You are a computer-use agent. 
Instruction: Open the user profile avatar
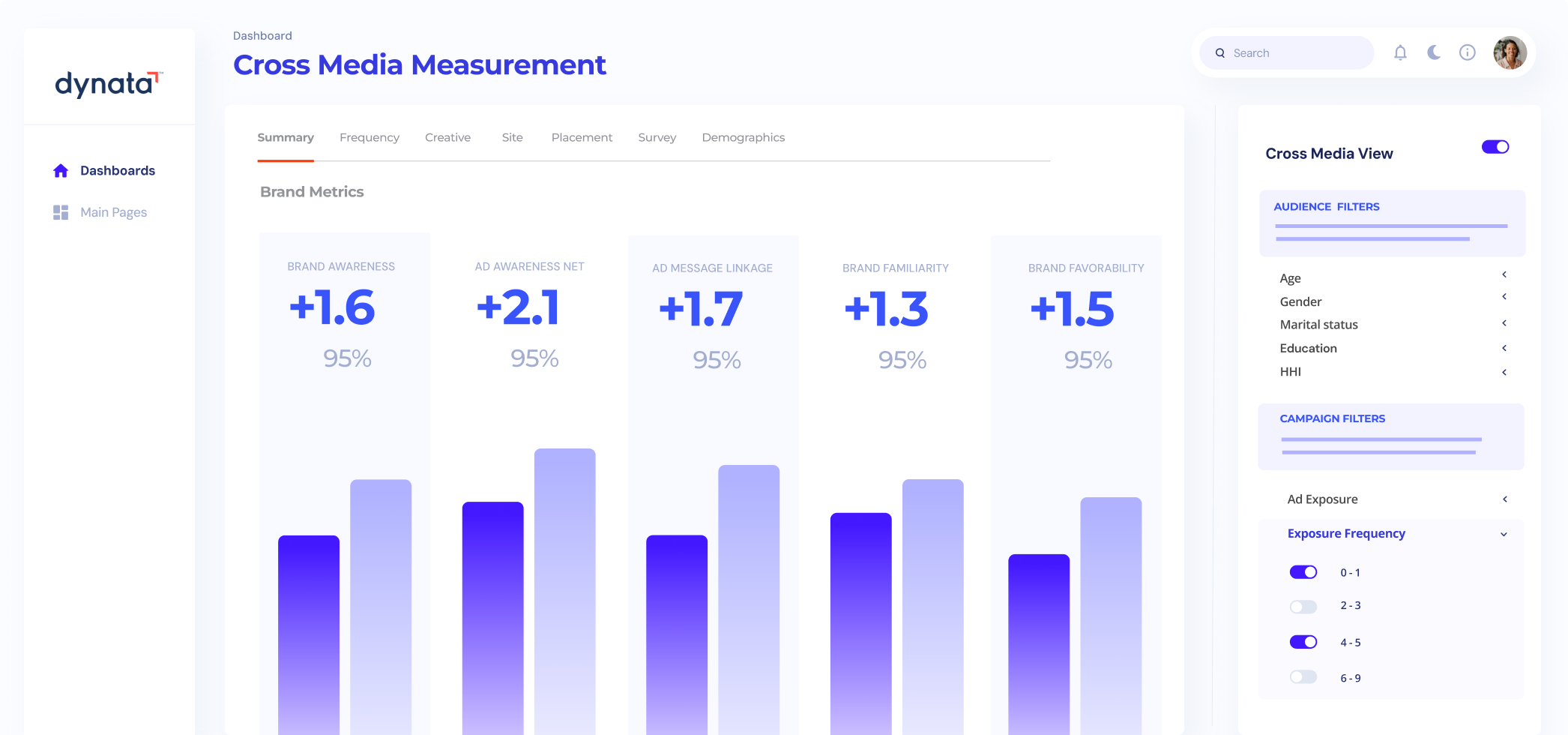1510,52
